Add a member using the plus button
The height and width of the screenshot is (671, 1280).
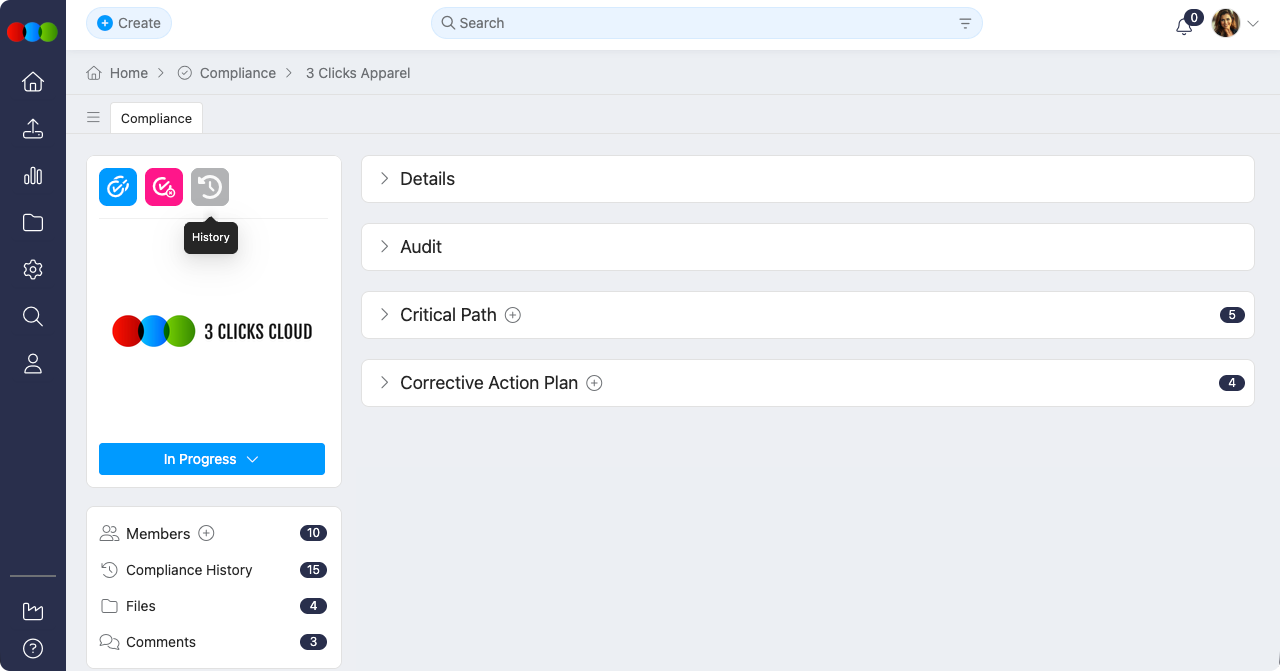coord(207,533)
